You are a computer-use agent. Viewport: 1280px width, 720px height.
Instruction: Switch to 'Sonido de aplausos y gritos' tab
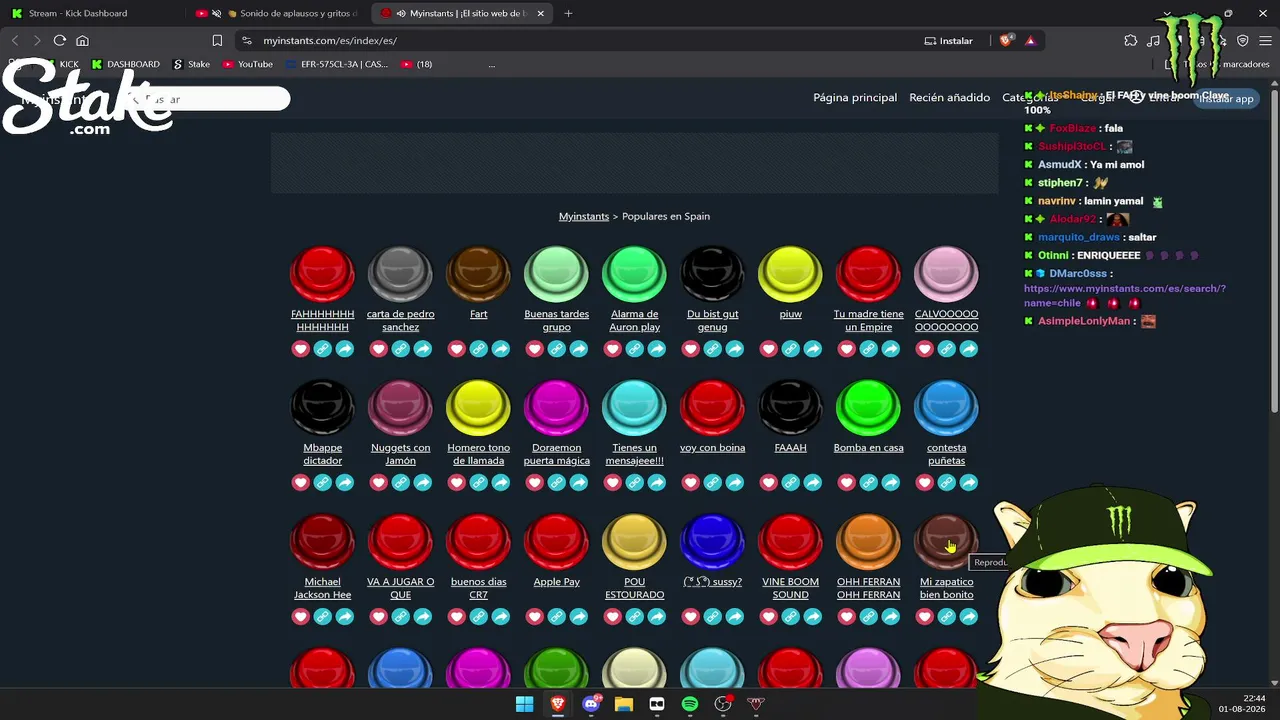(279, 13)
